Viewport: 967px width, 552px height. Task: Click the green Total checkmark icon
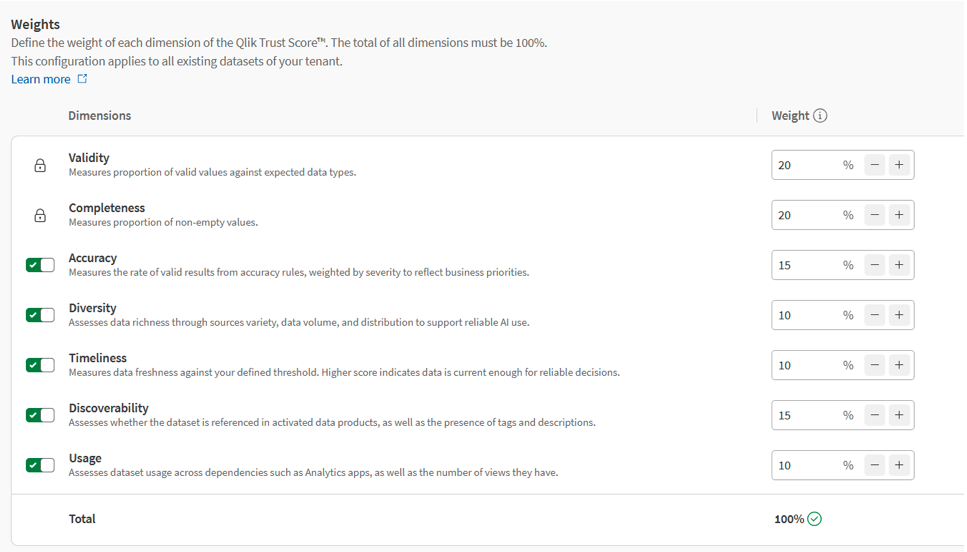coord(814,519)
